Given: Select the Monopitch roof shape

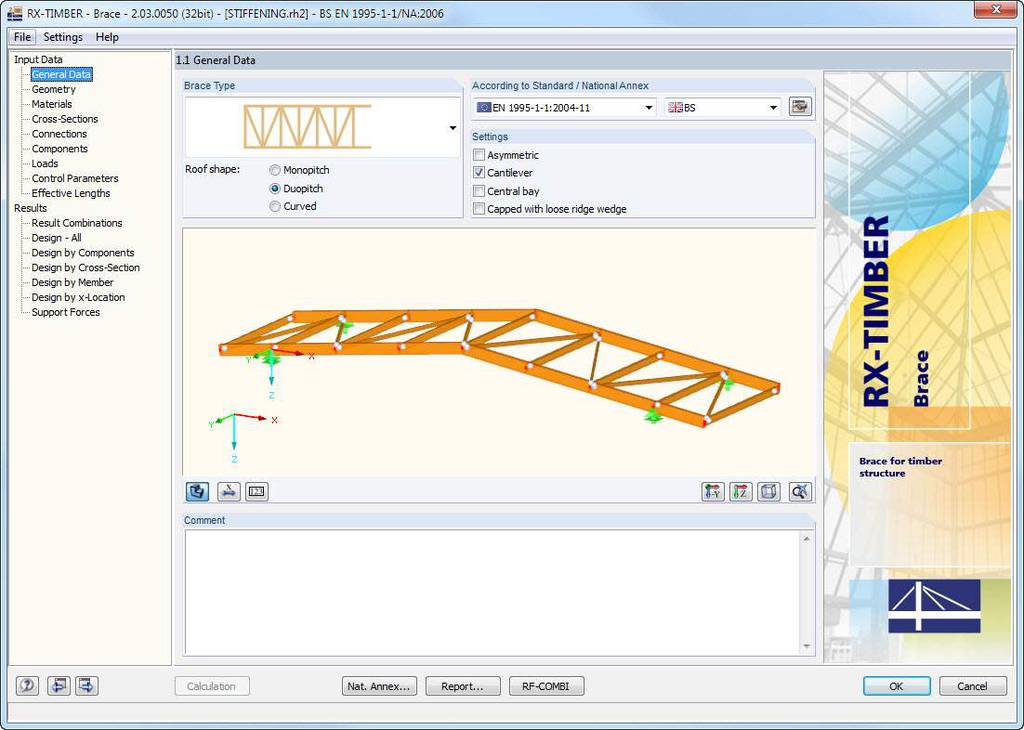Looking at the screenshot, I should [275, 170].
